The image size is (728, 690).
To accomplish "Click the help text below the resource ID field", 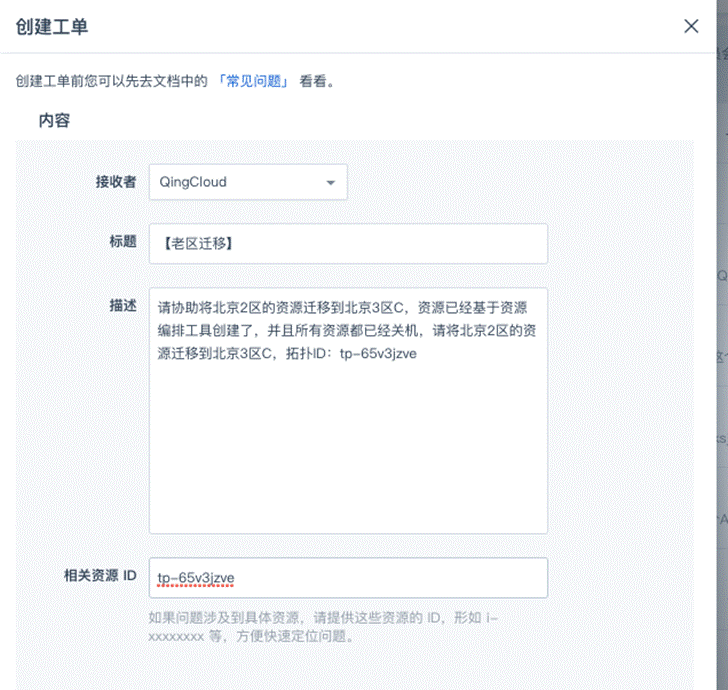I will click(322, 627).
